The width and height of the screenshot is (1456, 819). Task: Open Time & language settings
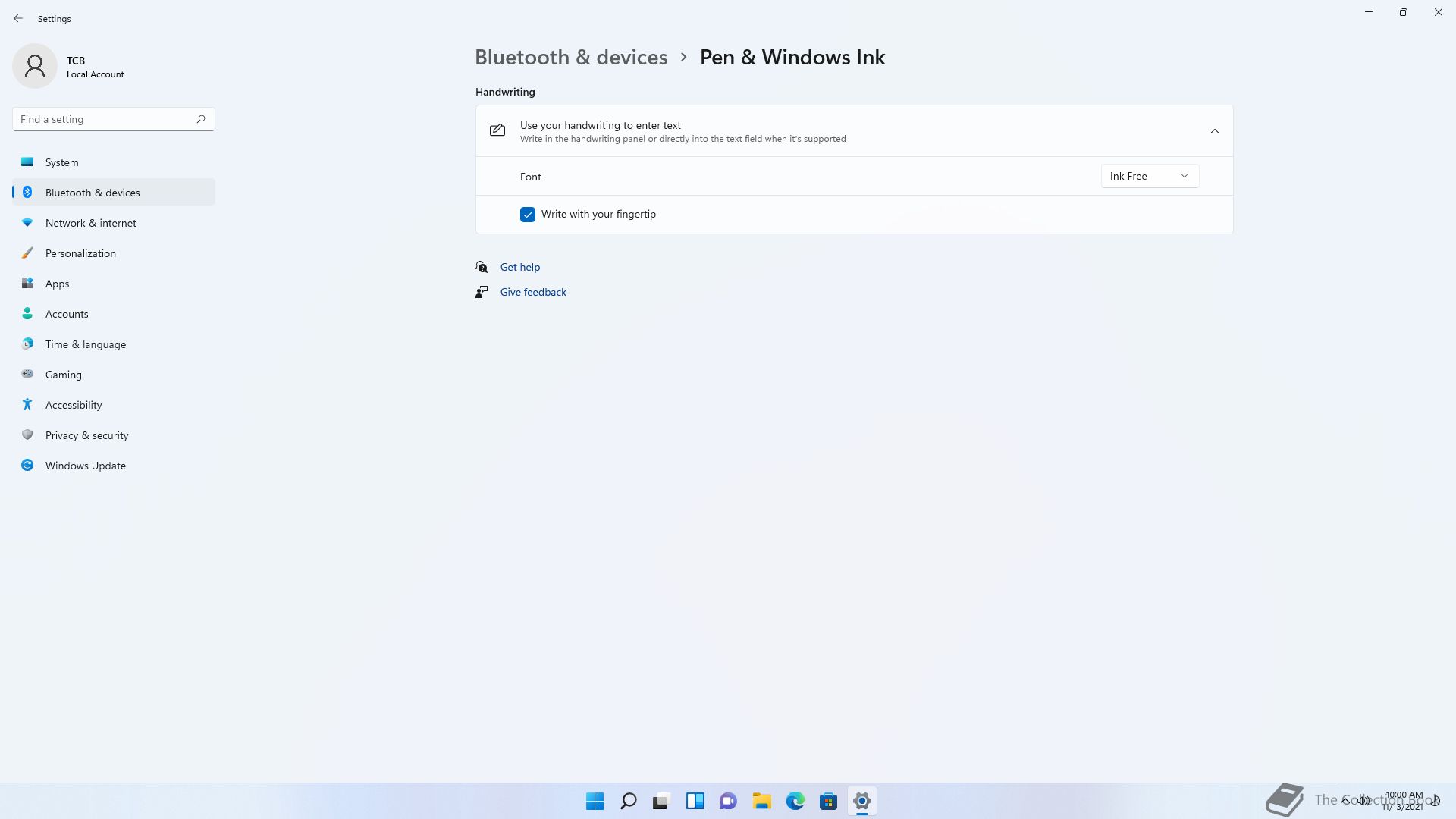(114, 344)
